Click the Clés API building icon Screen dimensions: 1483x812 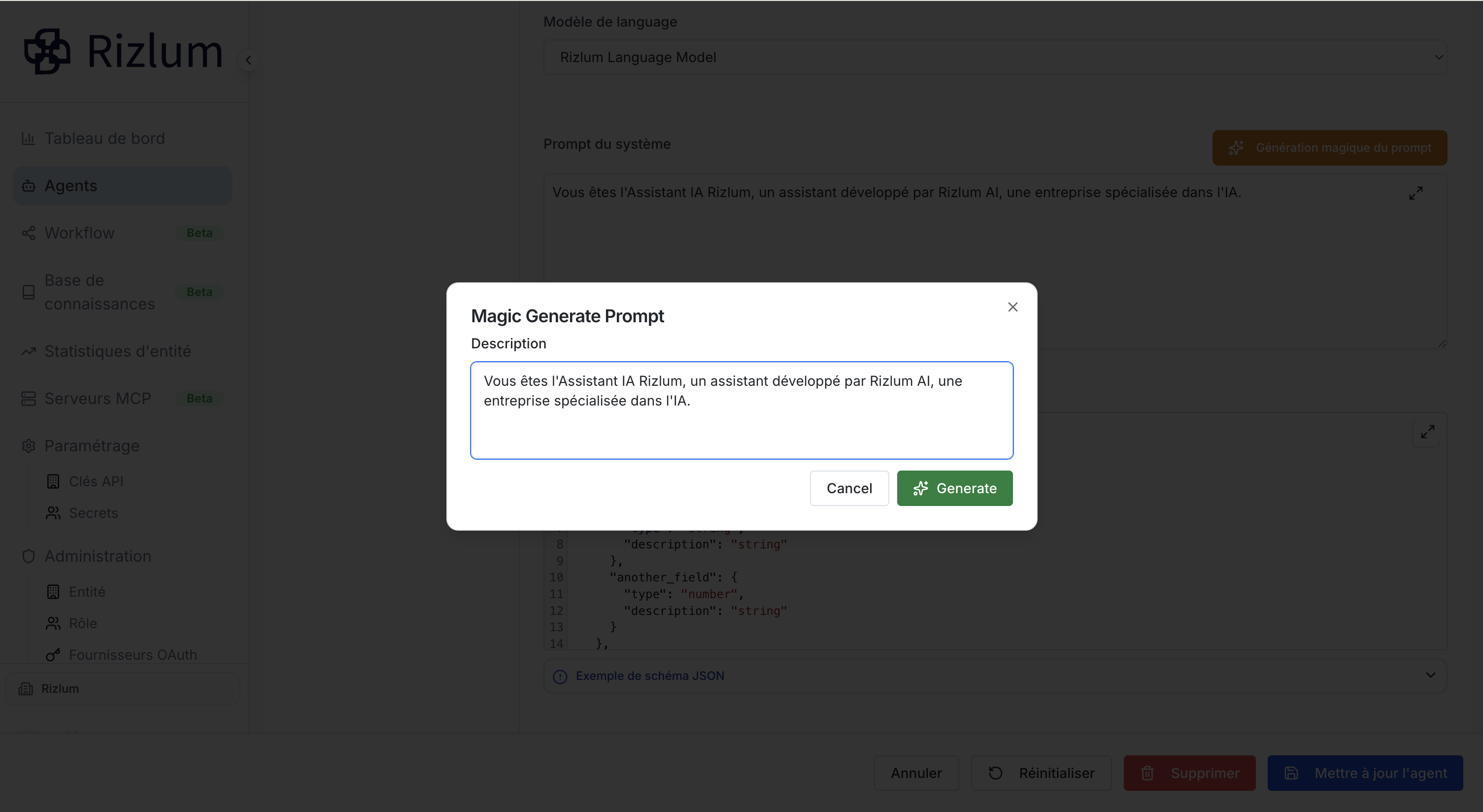point(53,481)
